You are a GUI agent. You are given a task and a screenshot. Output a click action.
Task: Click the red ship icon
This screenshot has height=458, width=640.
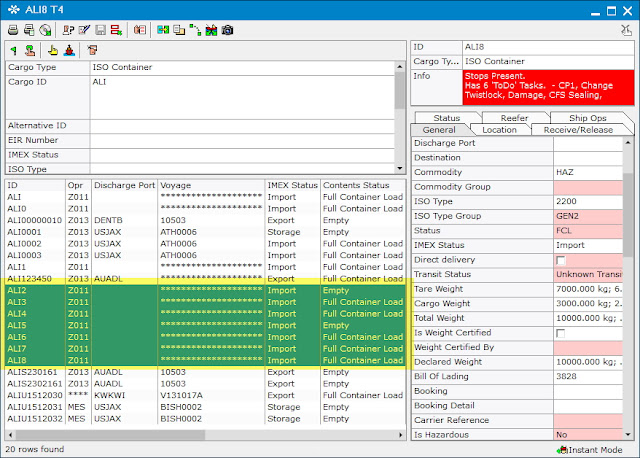[69, 51]
